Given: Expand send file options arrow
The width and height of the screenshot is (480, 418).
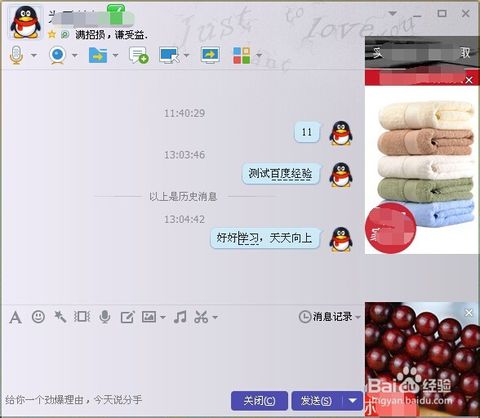Looking at the screenshot, I should 115,55.
